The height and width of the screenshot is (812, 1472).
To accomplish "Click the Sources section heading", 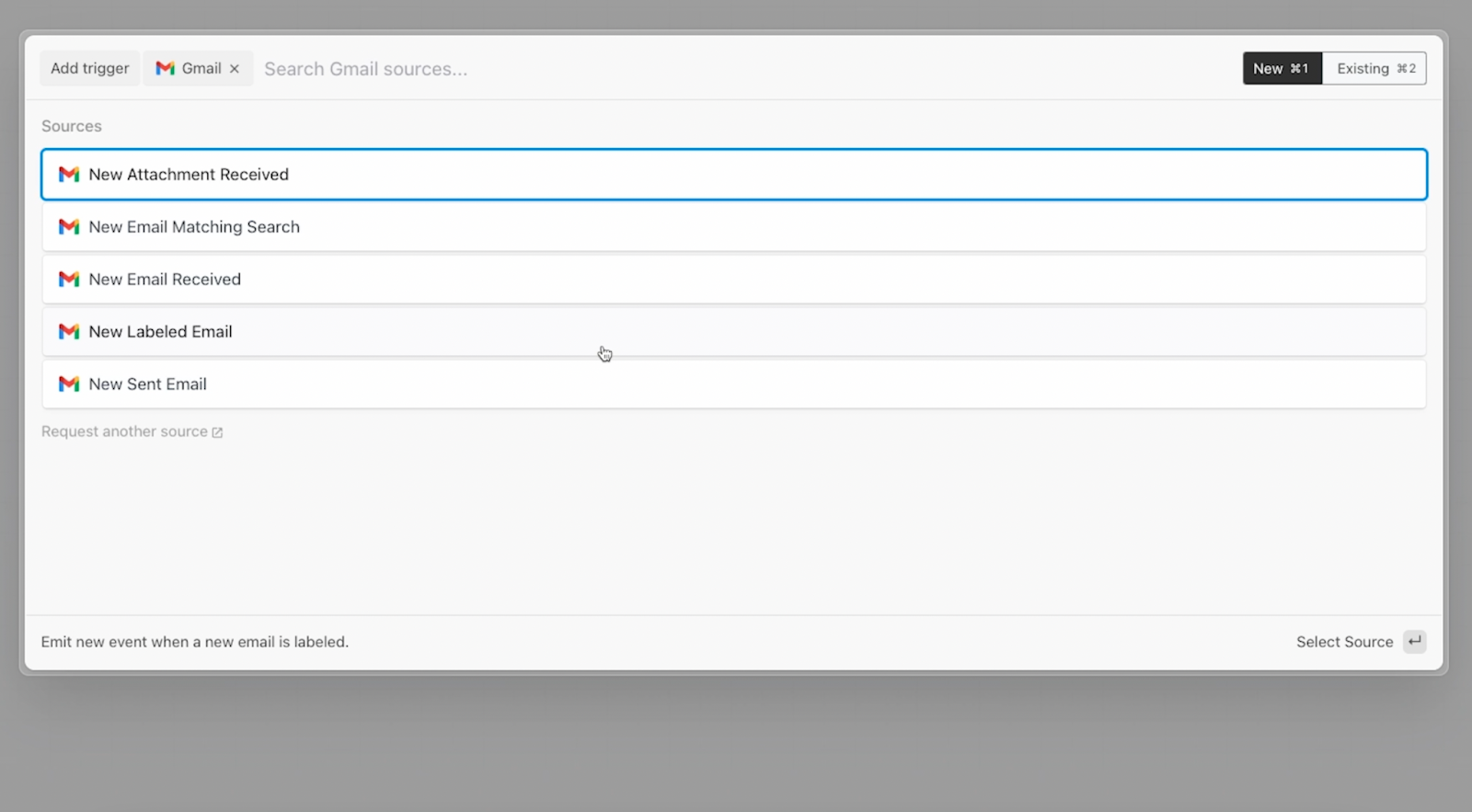I will (72, 126).
